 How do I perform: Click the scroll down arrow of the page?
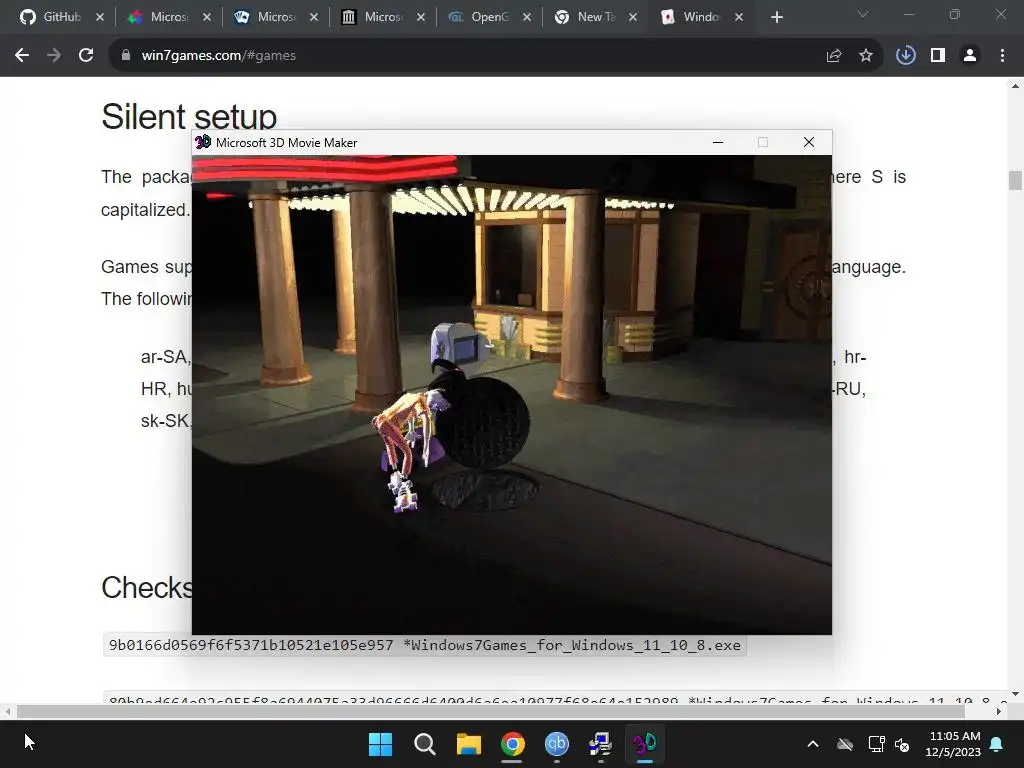(x=1015, y=694)
